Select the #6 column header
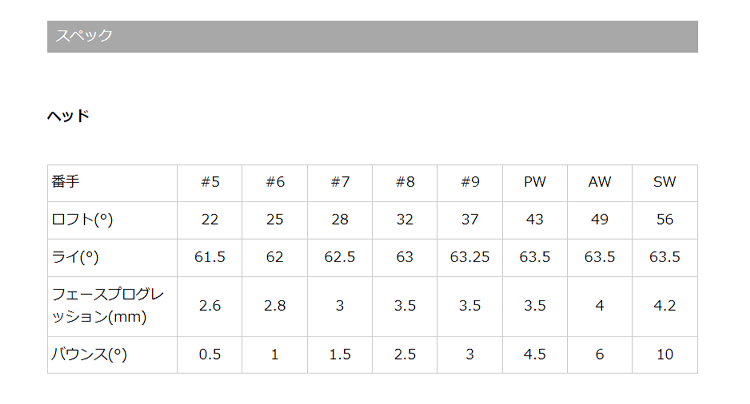Image resolution: width=750 pixels, height=404 pixels. (275, 182)
